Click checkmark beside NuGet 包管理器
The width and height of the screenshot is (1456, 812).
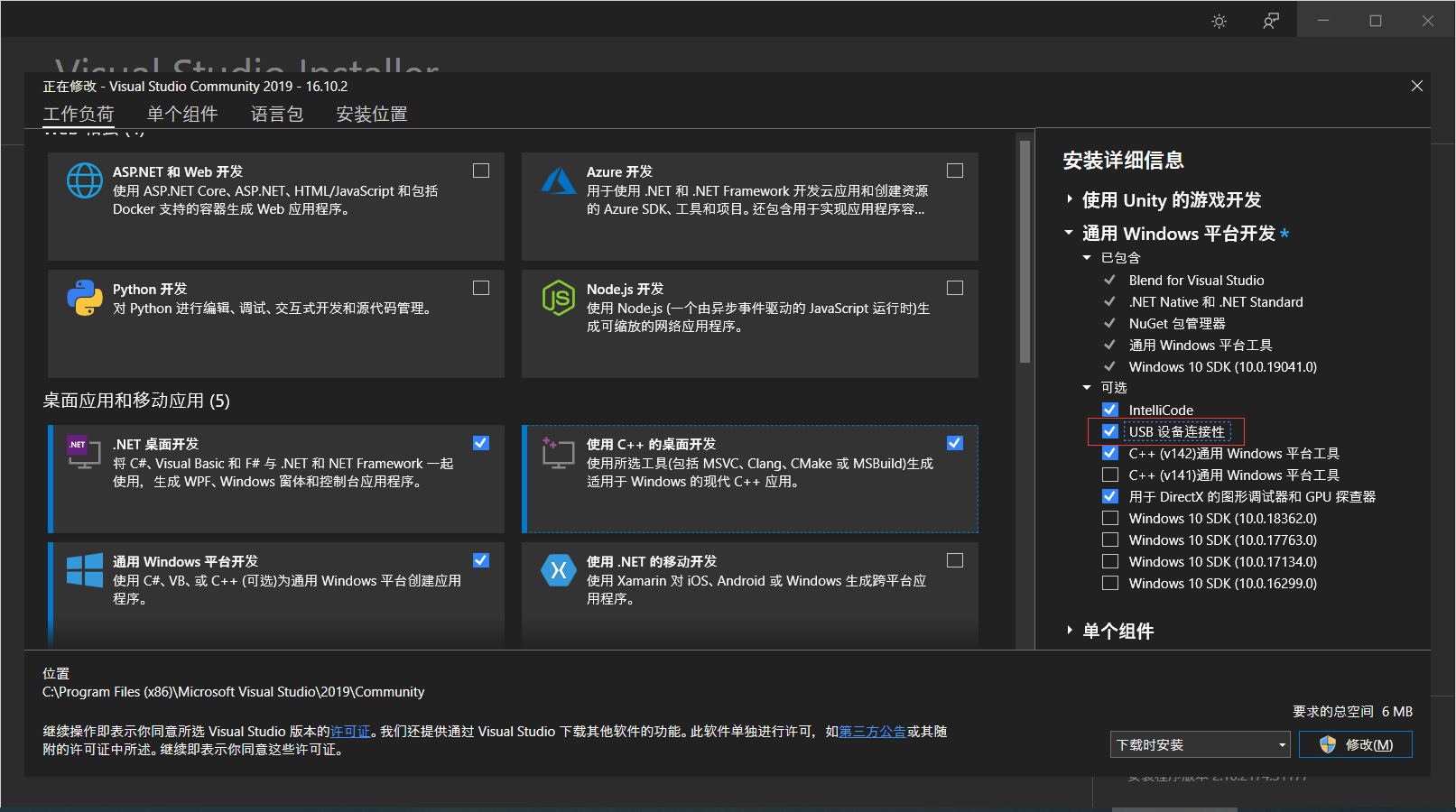pyautogui.click(x=1109, y=323)
